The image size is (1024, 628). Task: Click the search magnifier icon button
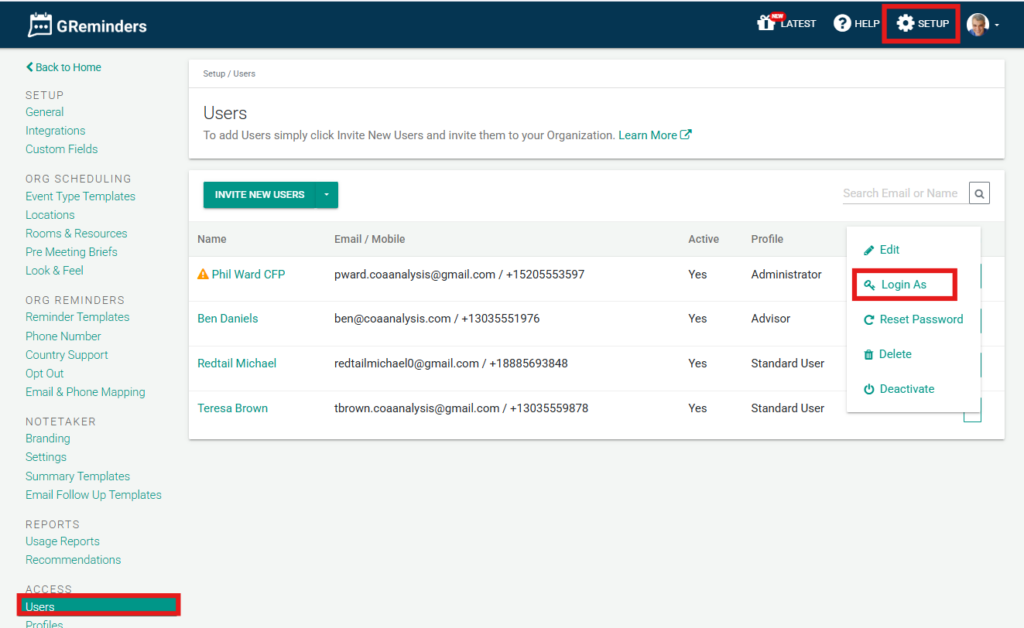click(x=979, y=193)
